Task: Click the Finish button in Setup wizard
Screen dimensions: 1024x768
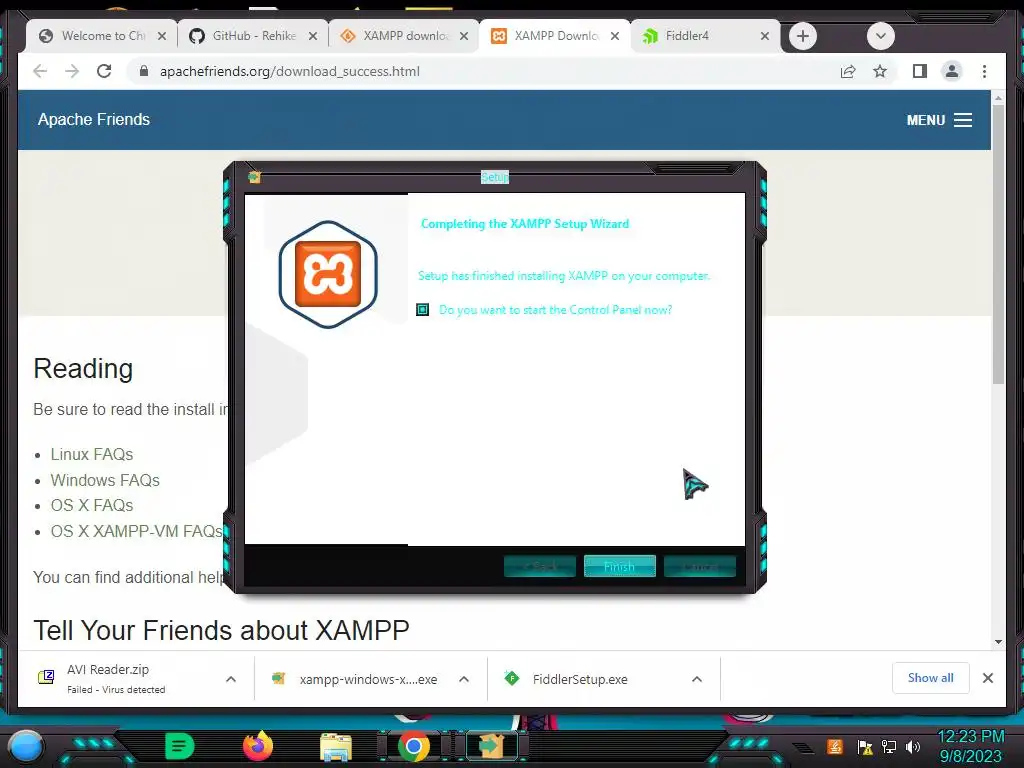Action: [619, 566]
